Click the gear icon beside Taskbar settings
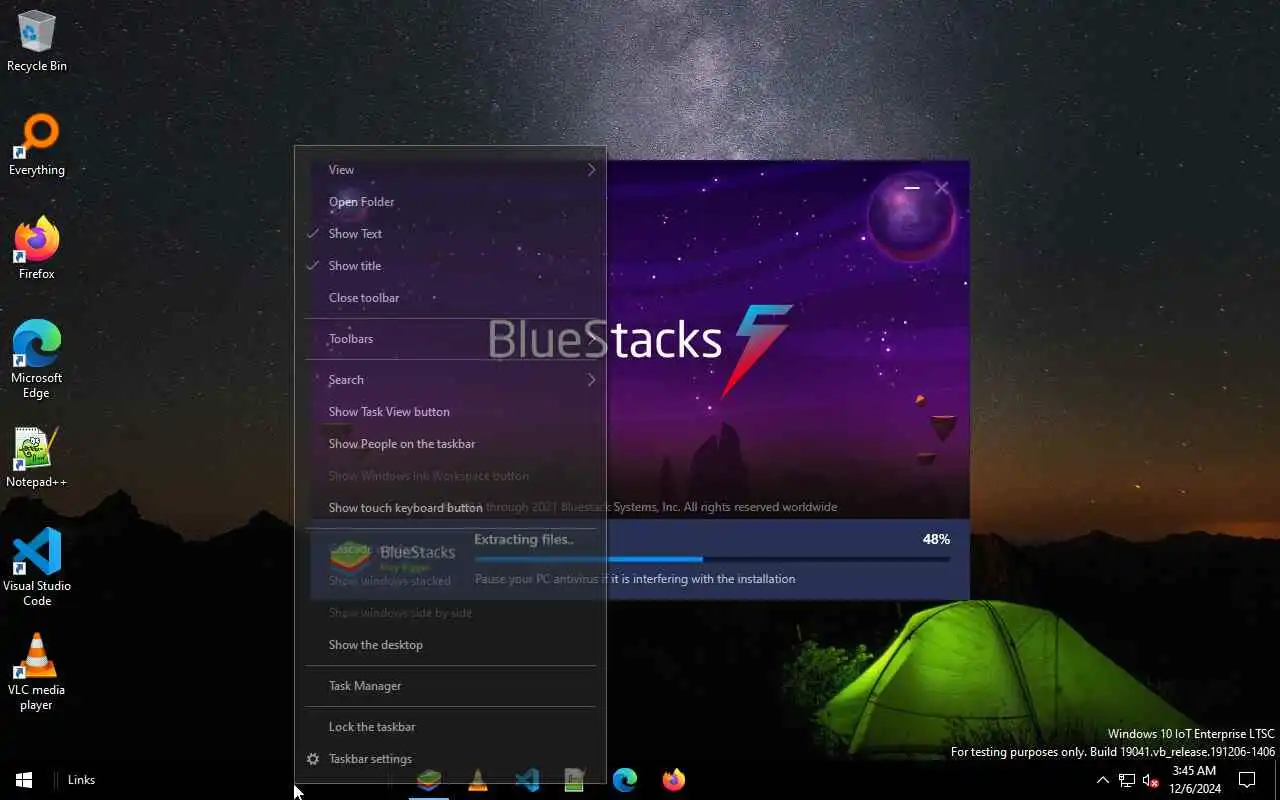 (313, 759)
